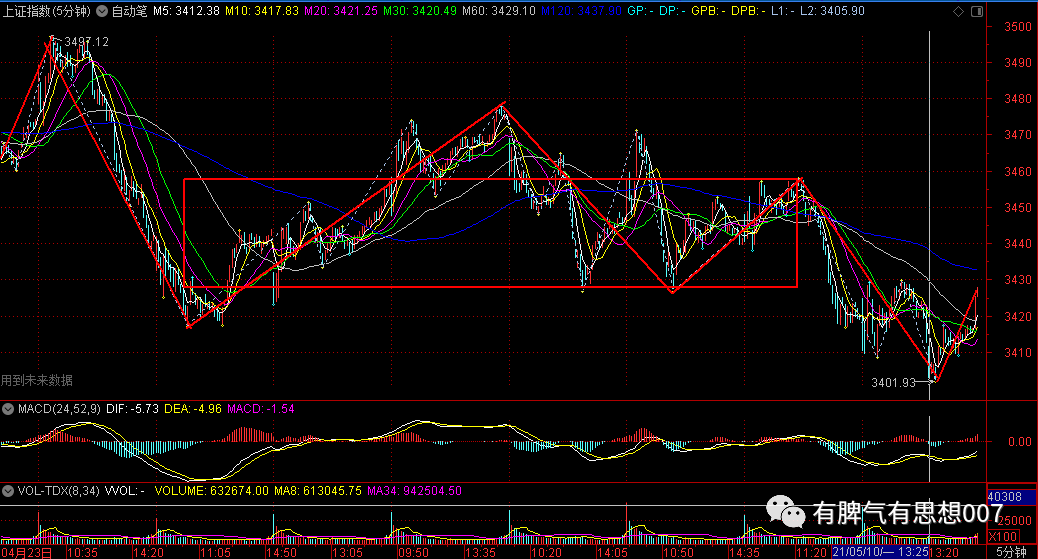
Task: Click the DEA: -4.96 value
Action: coord(193,409)
